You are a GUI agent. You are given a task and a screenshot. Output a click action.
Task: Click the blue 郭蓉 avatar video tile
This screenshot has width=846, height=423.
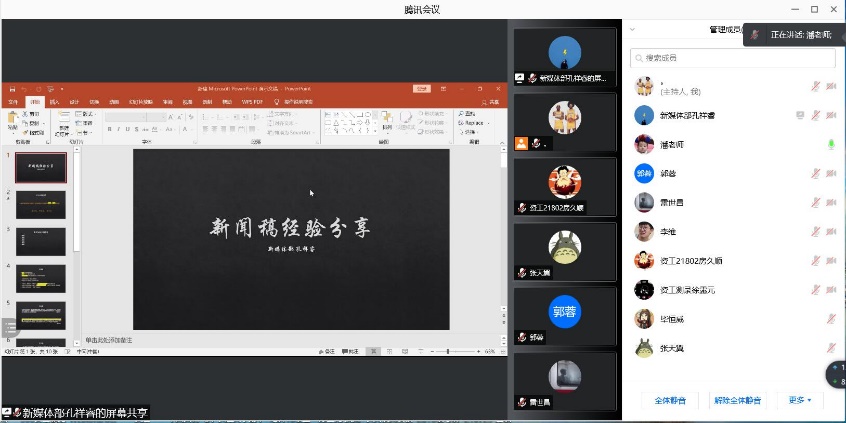(x=565, y=315)
